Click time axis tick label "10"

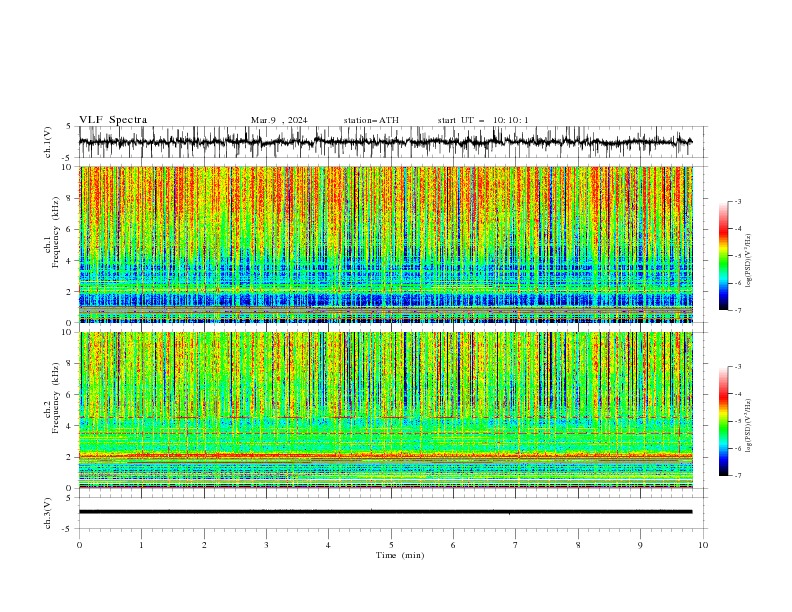pyautogui.click(x=703, y=545)
